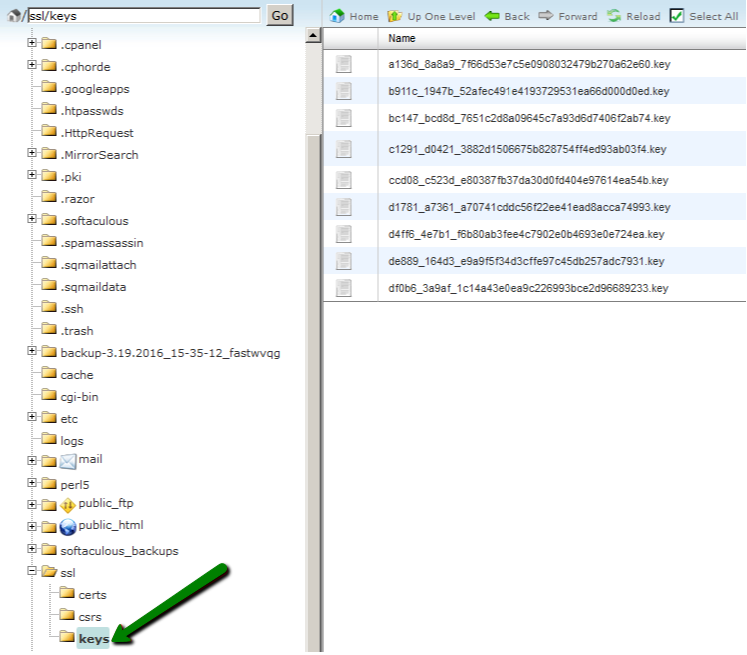Collapse the ssl folder node

[32, 572]
